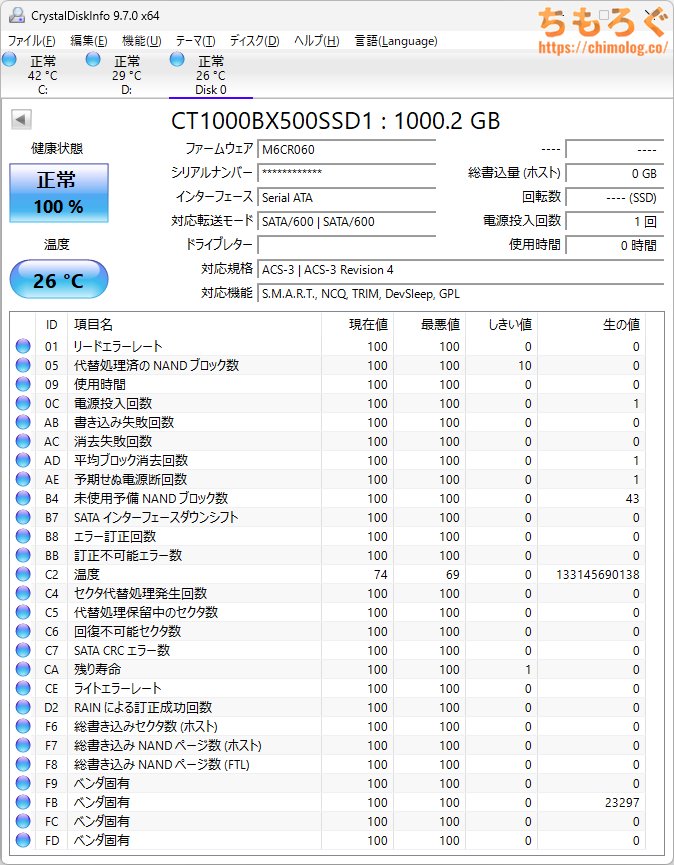
Task: Click the status orb for row BB 訂正不可能エラー数
Action: [x=23, y=556]
